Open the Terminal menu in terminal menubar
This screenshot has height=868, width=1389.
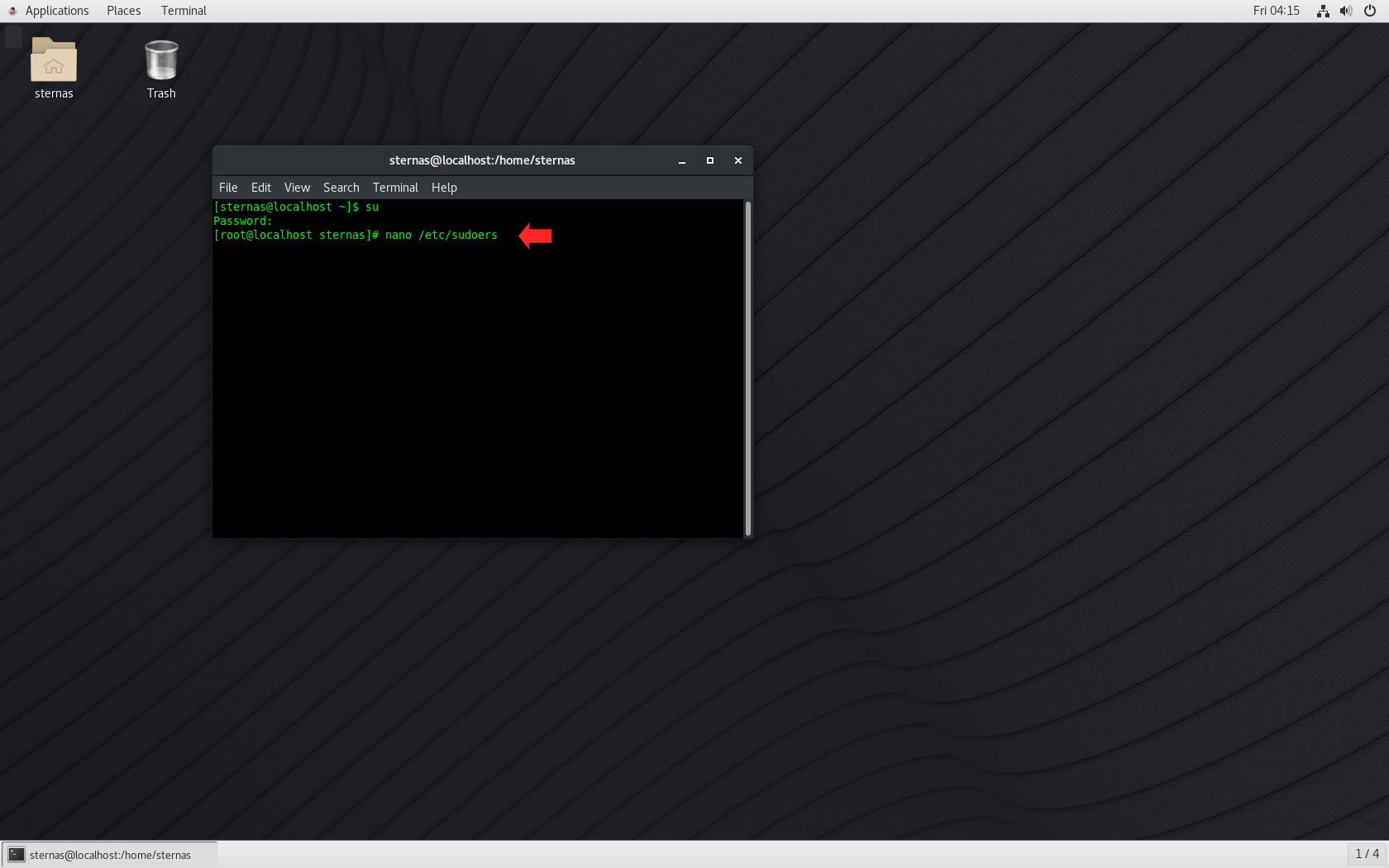(395, 188)
